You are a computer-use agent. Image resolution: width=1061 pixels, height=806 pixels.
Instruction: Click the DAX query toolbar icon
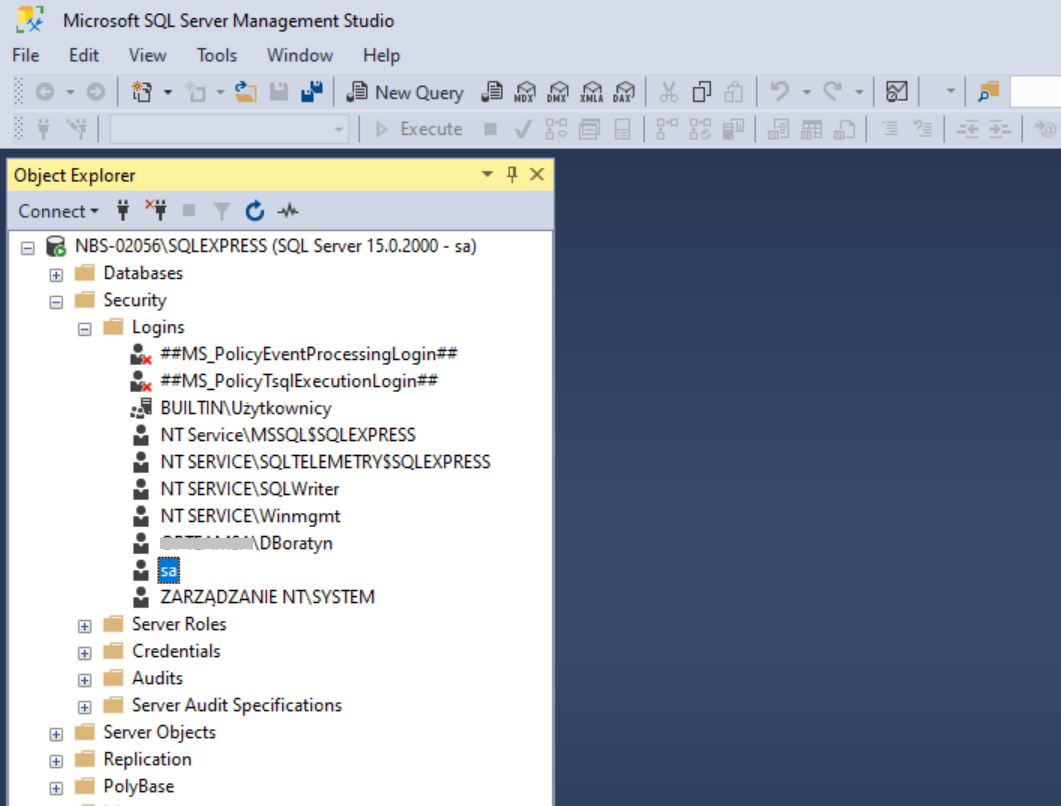click(623, 92)
